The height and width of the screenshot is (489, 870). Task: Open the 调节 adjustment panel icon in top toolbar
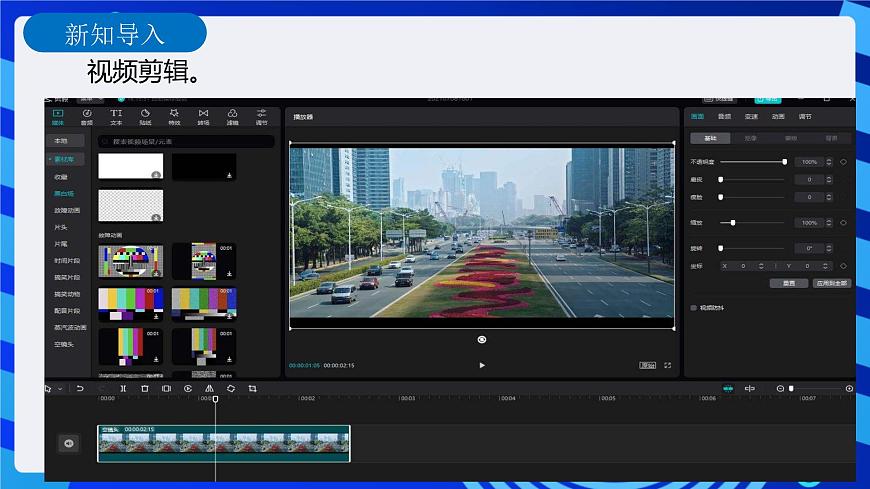[262, 117]
